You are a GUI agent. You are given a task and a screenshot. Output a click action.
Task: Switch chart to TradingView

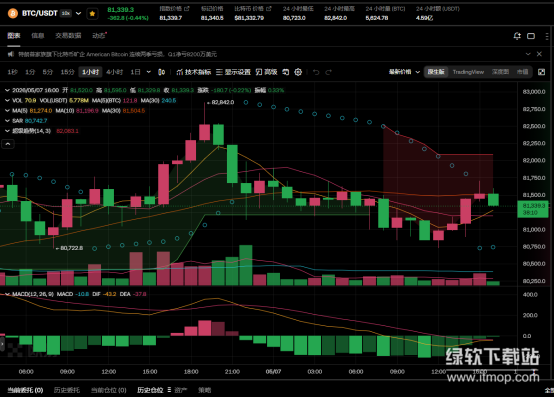click(x=468, y=72)
